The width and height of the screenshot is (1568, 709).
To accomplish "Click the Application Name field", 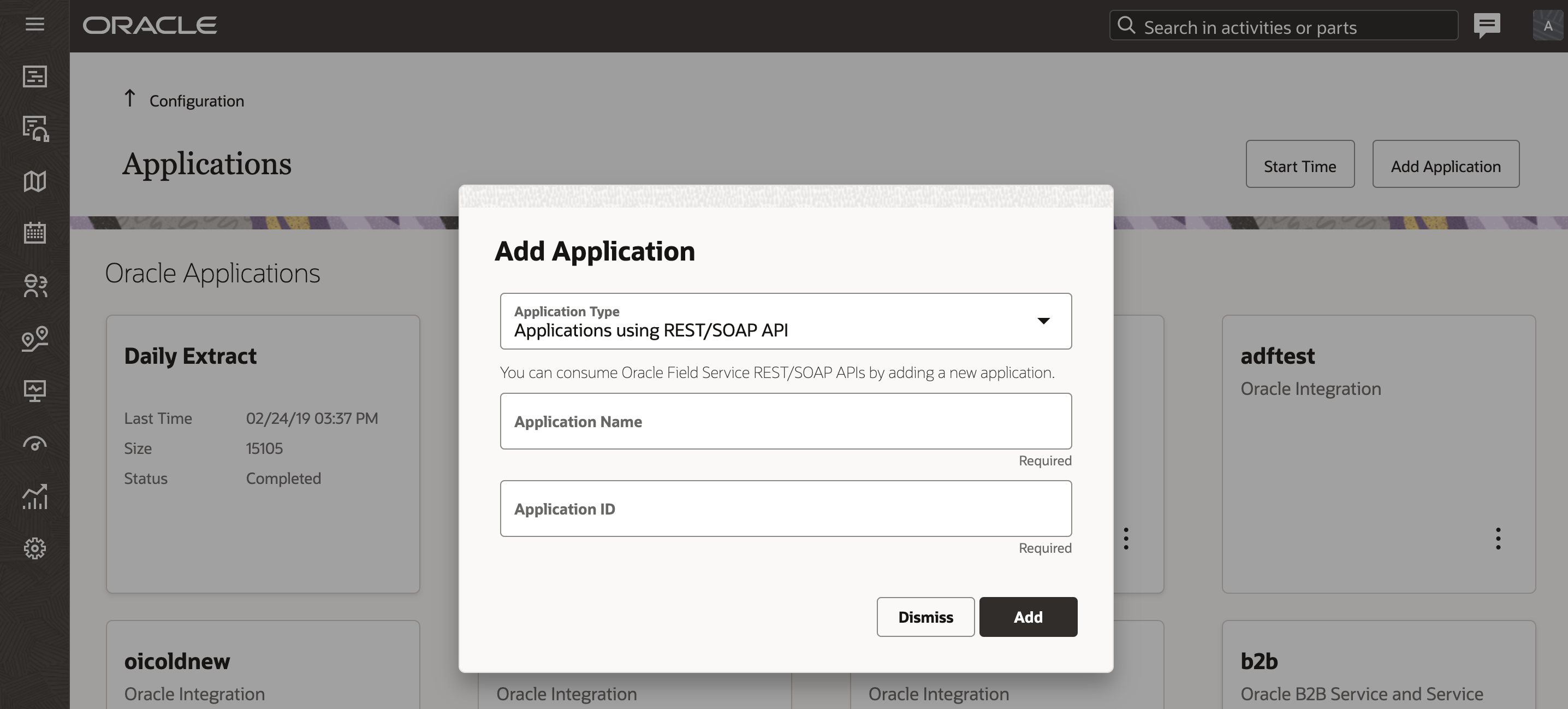I will [785, 422].
